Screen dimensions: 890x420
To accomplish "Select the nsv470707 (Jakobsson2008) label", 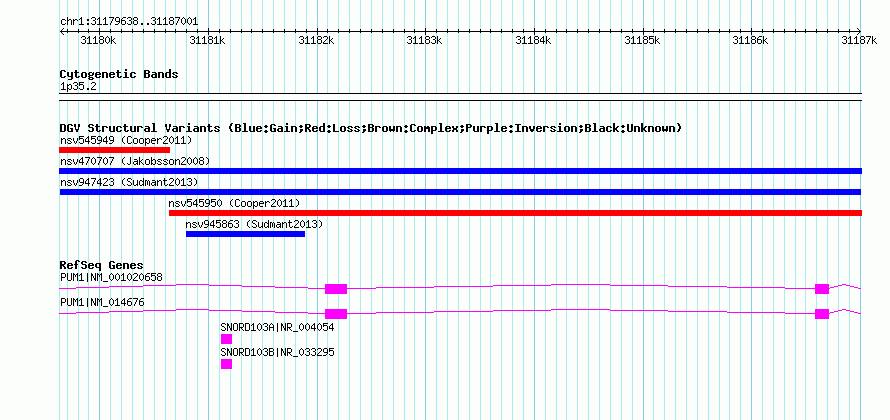I will [135, 161].
